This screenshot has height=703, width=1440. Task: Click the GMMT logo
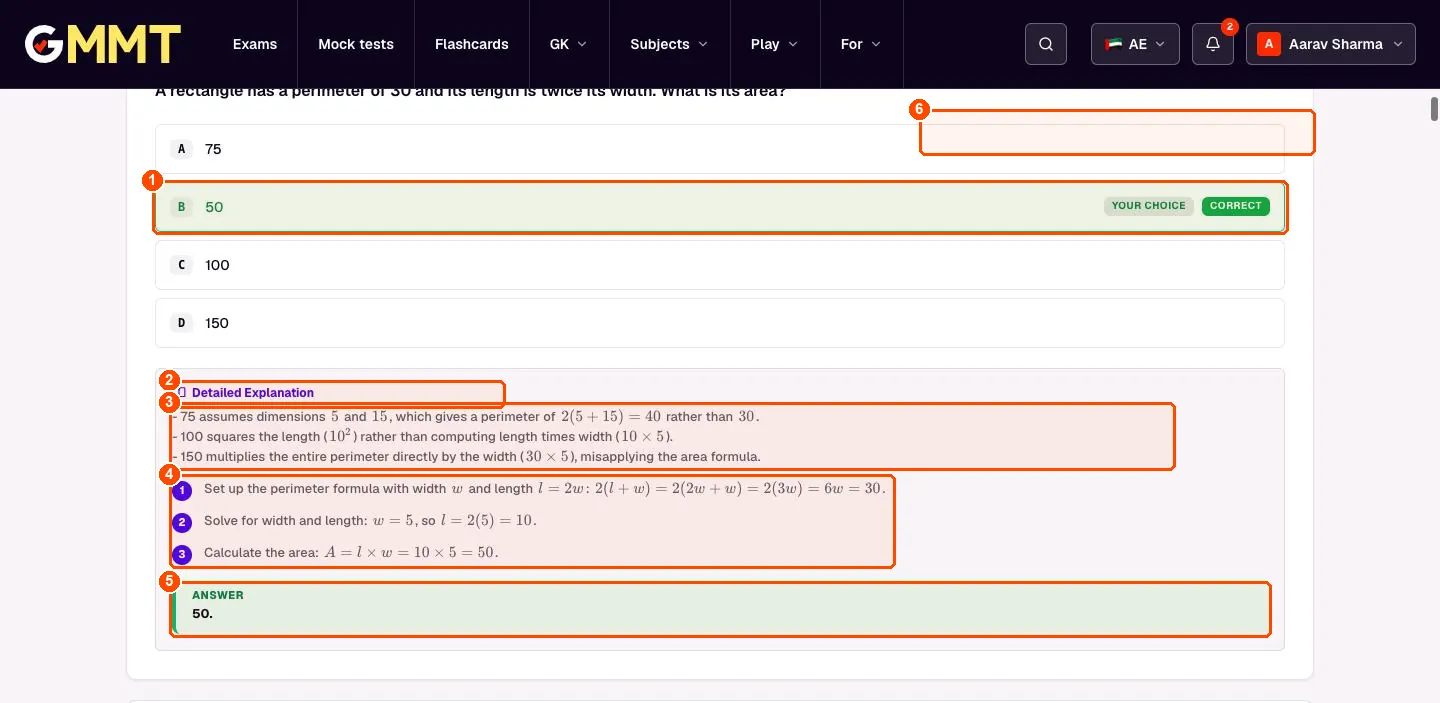tap(102, 44)
